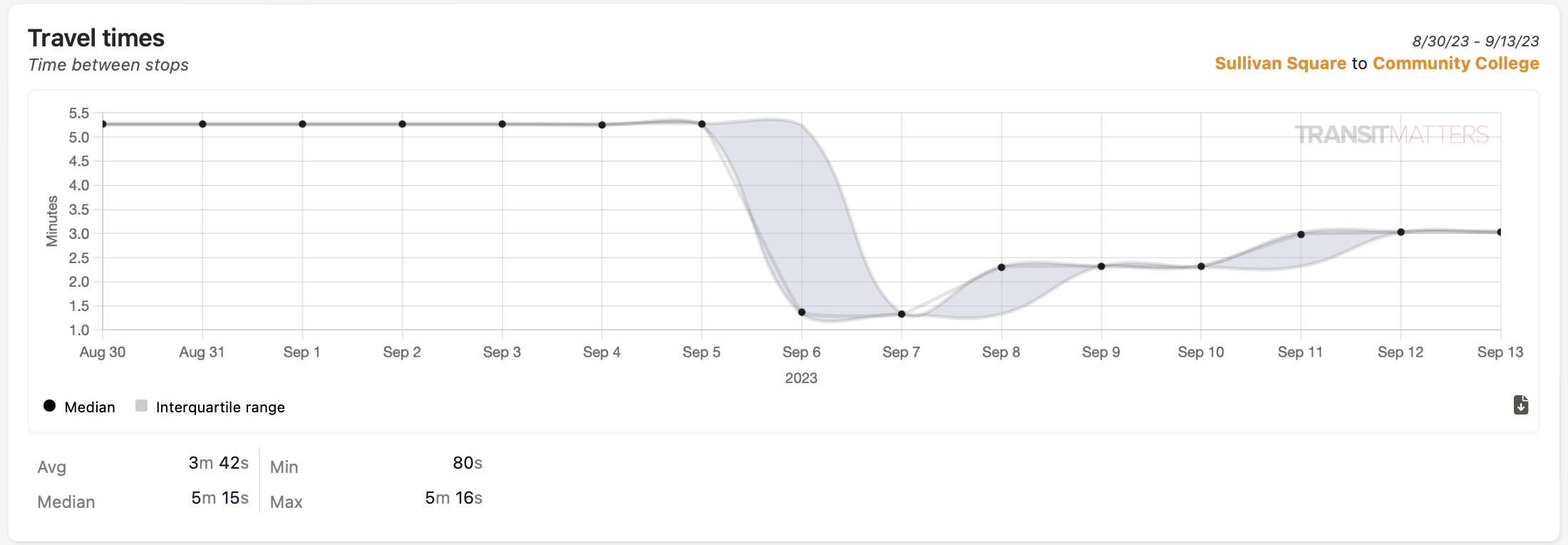Open the Community College stop link
Viewport: 1568px width, 545px height.
(x=1456, y=63)
